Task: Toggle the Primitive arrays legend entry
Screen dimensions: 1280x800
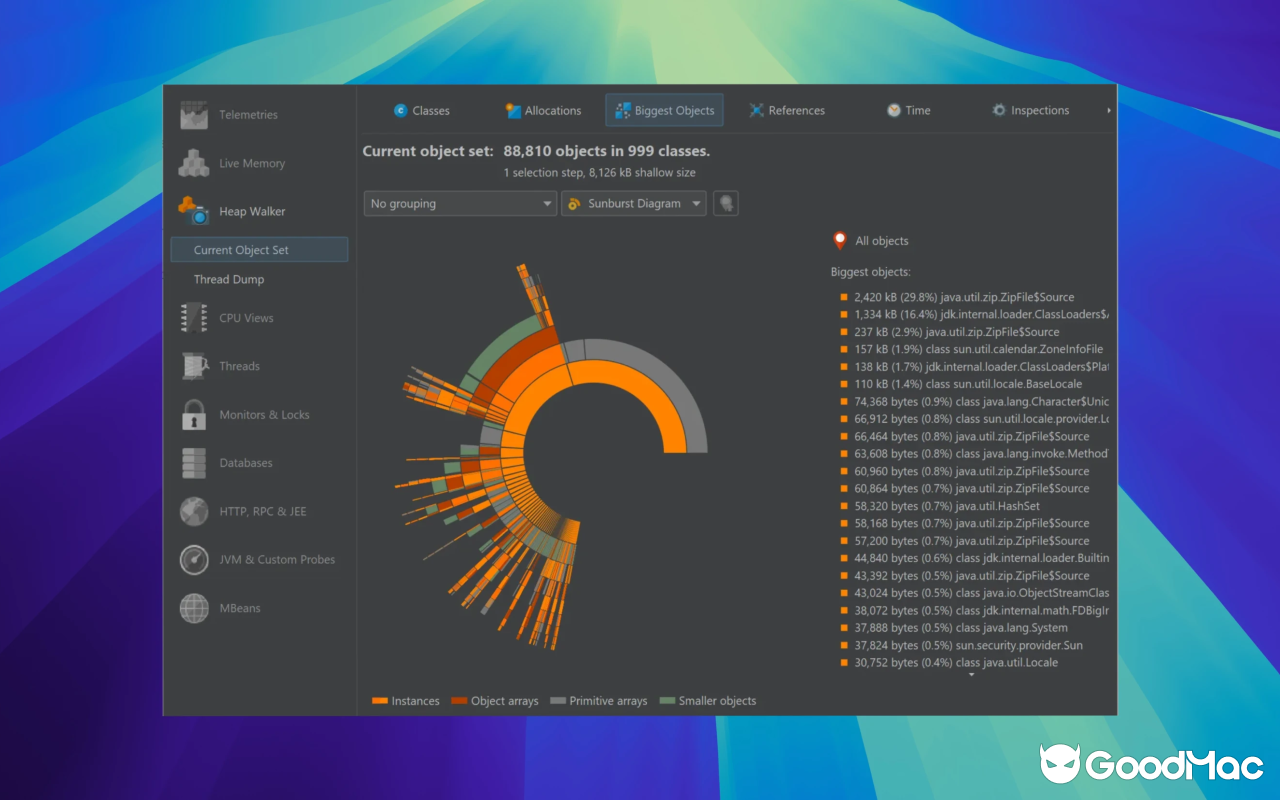Action: click(x=598, y=700)
